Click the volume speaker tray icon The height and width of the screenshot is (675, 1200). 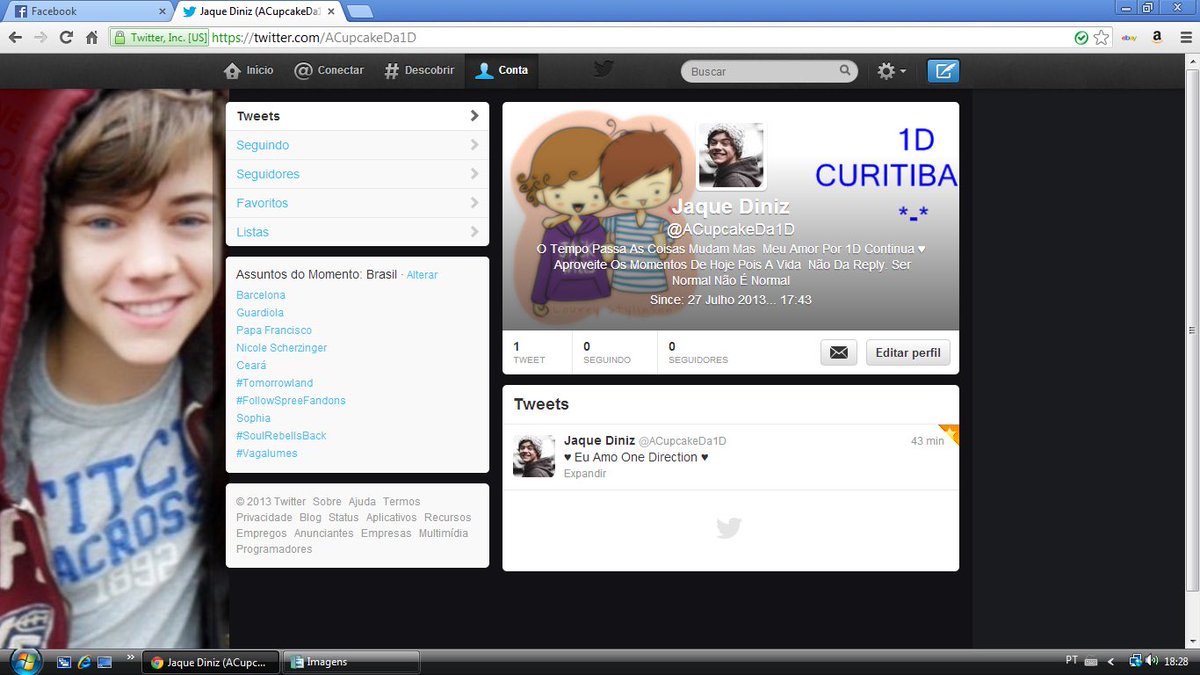point(1153,661)
